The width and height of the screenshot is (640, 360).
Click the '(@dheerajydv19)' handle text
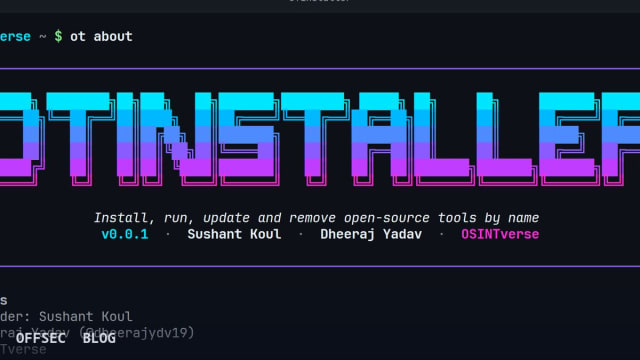tap(137, 333)
